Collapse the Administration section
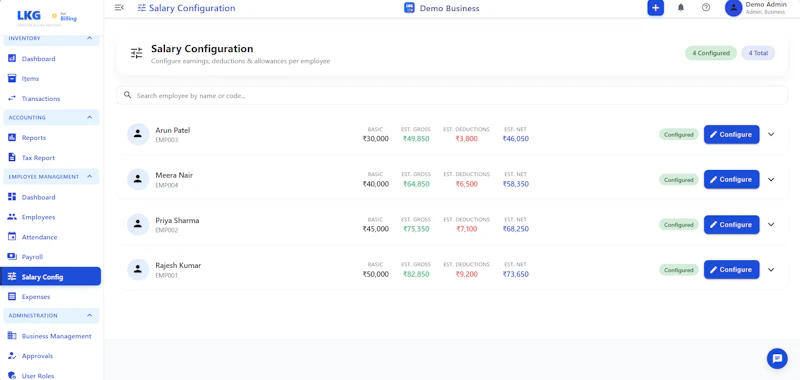This screenshot has width=800, height=380. click(x=89, y=315)
